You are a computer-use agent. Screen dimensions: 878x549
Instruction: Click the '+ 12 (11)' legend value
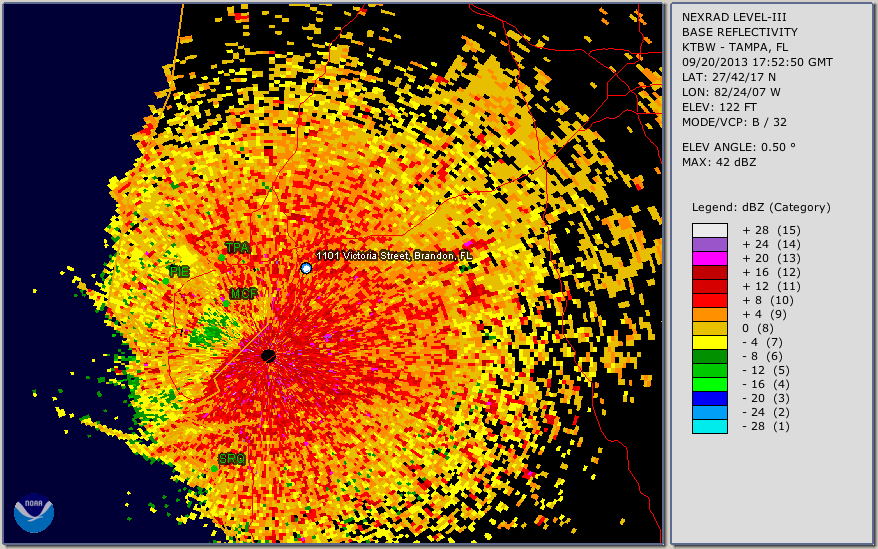772,286
